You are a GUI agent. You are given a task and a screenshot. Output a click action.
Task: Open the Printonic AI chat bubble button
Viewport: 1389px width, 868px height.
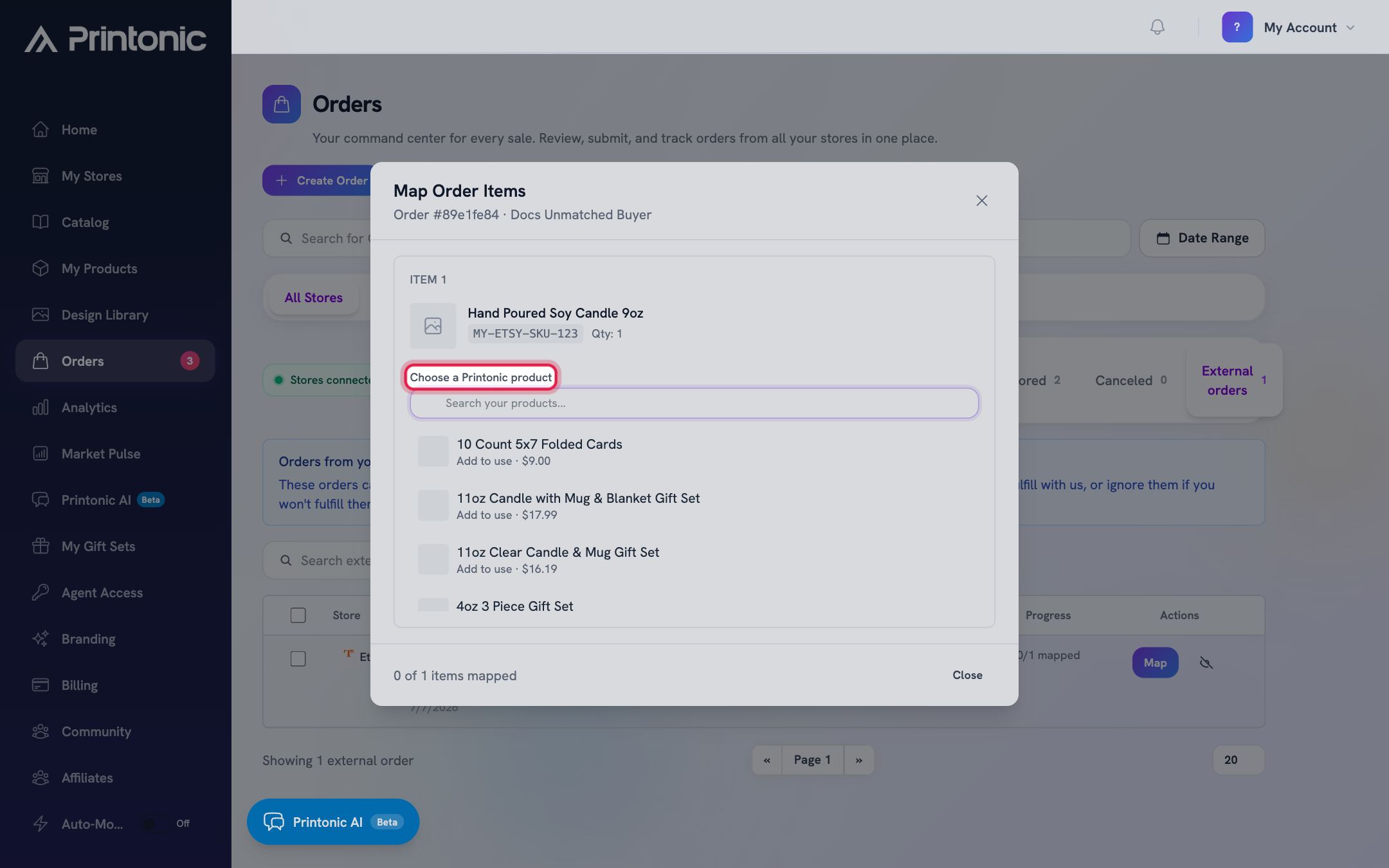333,822
